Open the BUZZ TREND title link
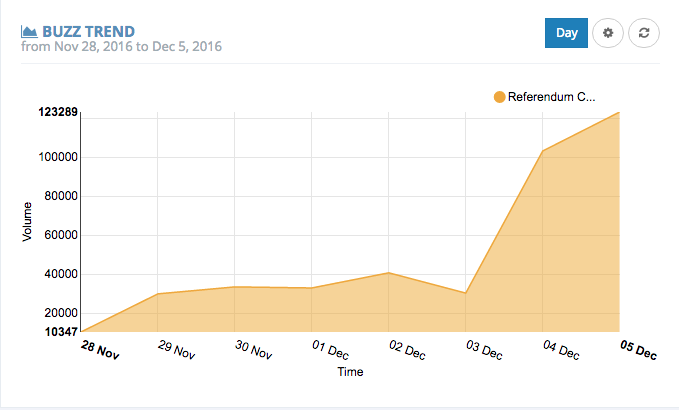The image size is (679, 410). coord(88,32)
